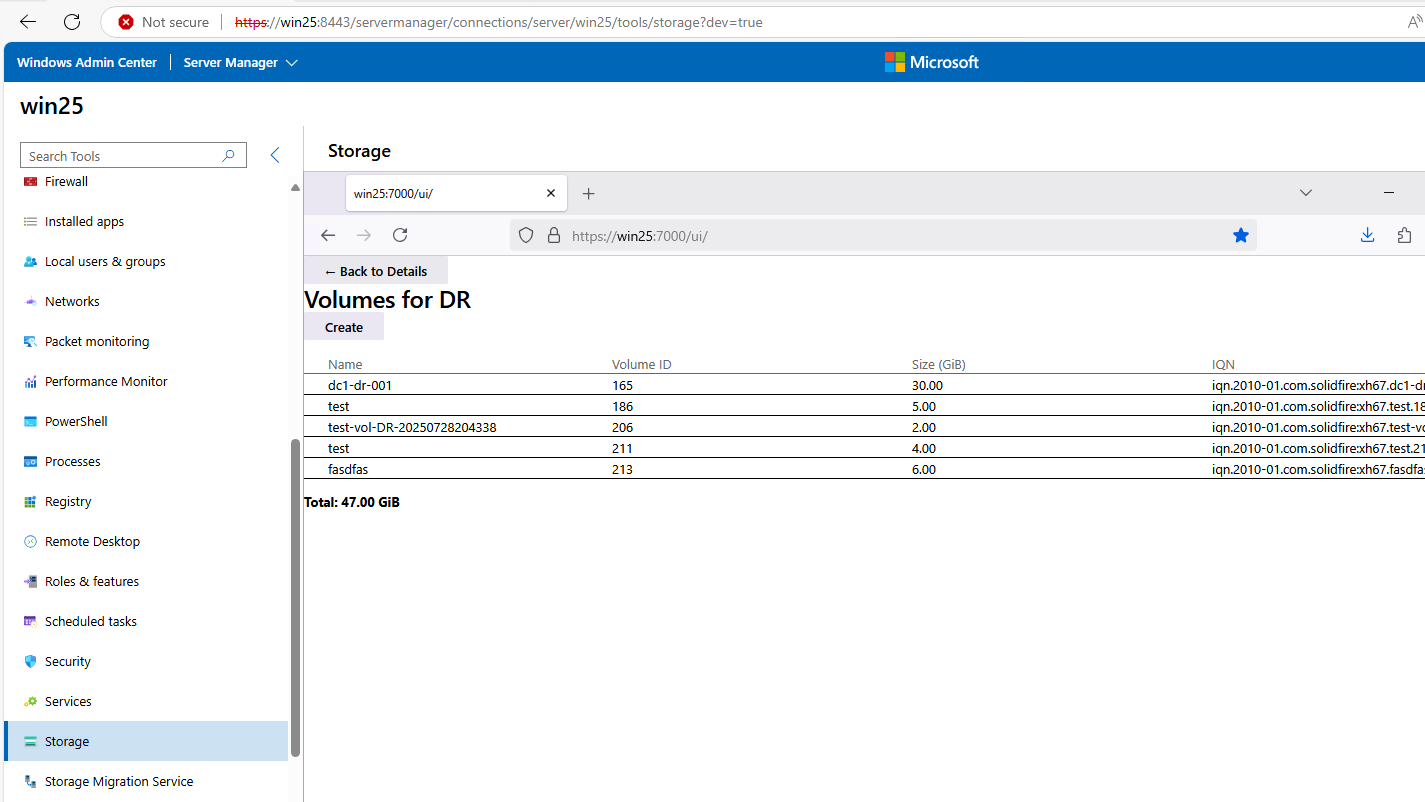Minimize the embedded browser window
Image resolution: width=1425 pixels, height=802 pixels.
(x=1389, y=192)
